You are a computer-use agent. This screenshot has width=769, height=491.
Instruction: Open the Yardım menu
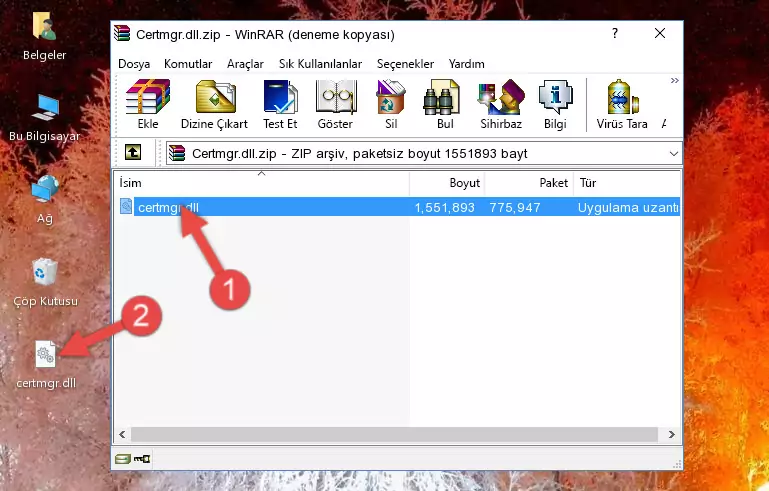[466, 64]
